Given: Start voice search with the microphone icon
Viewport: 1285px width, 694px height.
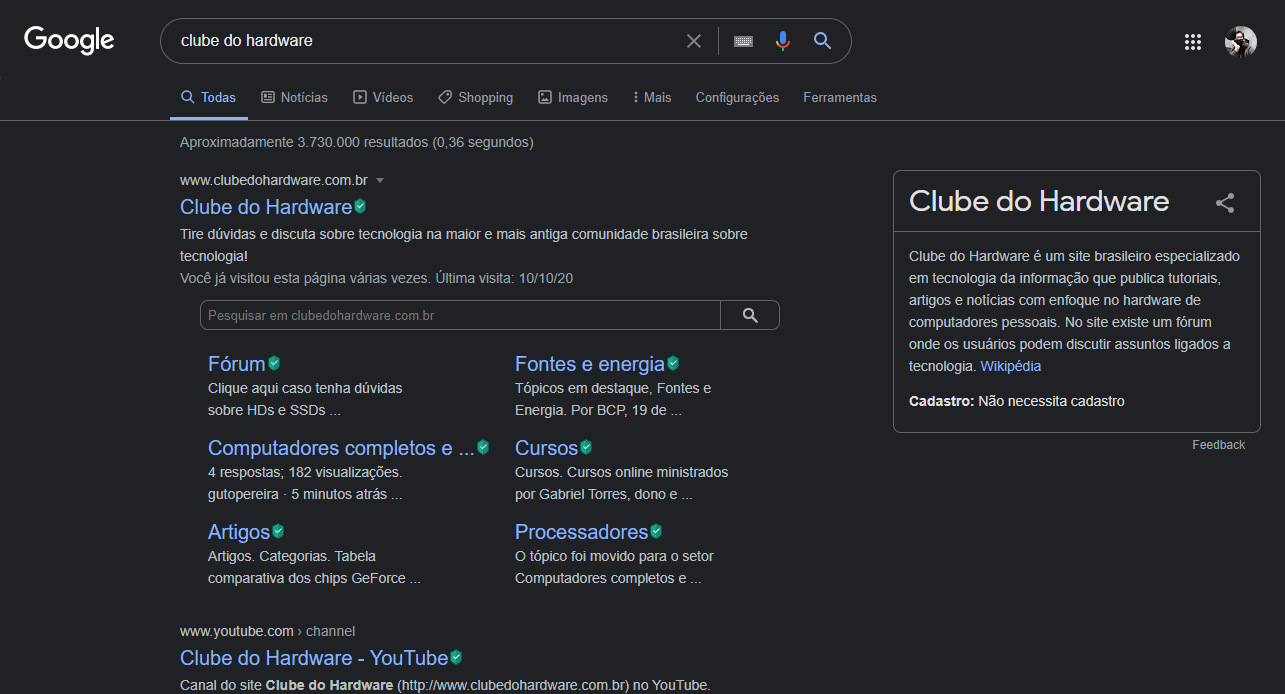Looking at the screenshot, I should point(783,41).
